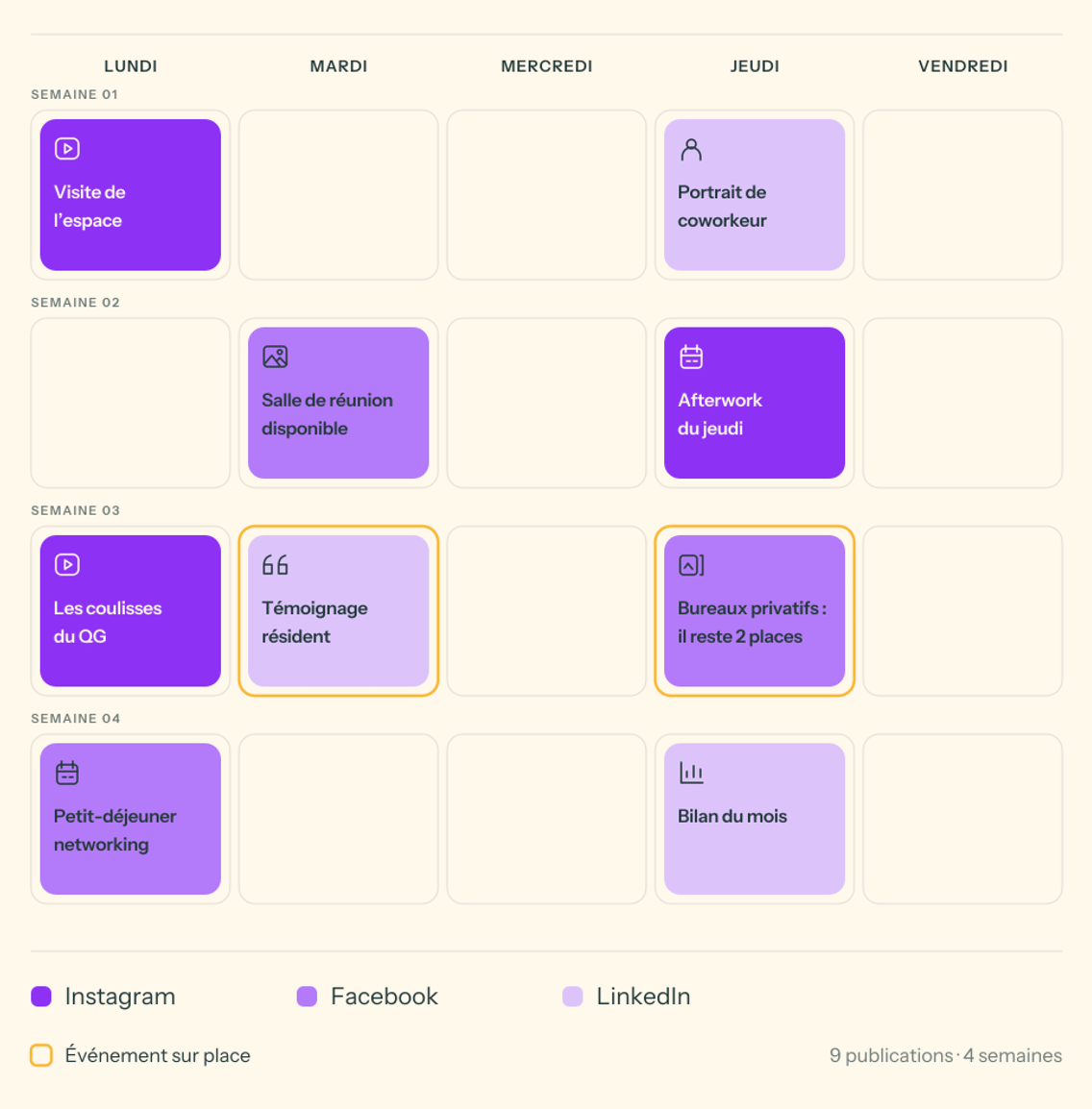1092x1109 pixels.
Task: Open the Bilan du mois card title
Action: [732, 816]
